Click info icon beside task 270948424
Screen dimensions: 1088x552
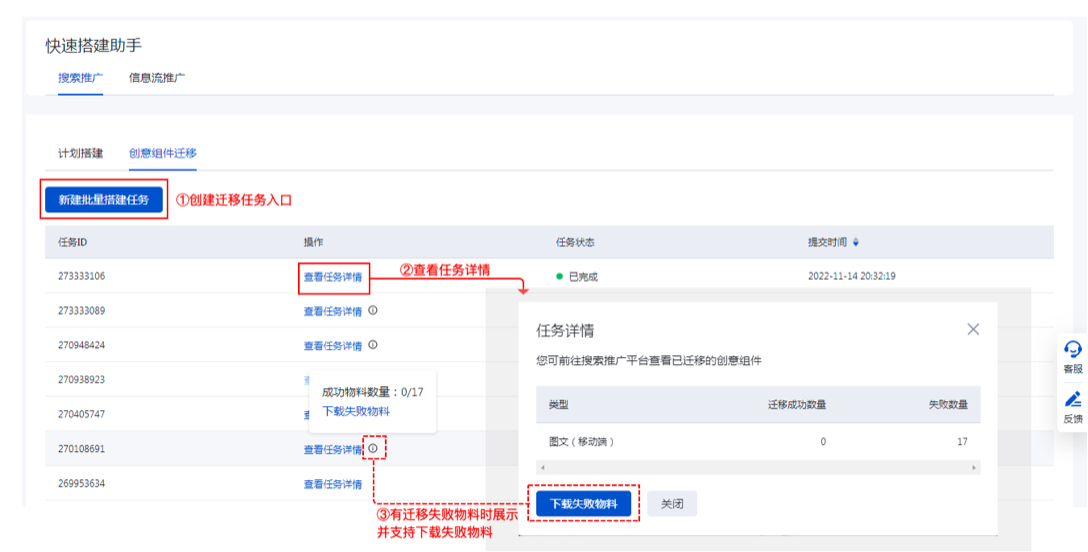click(373, 345)
